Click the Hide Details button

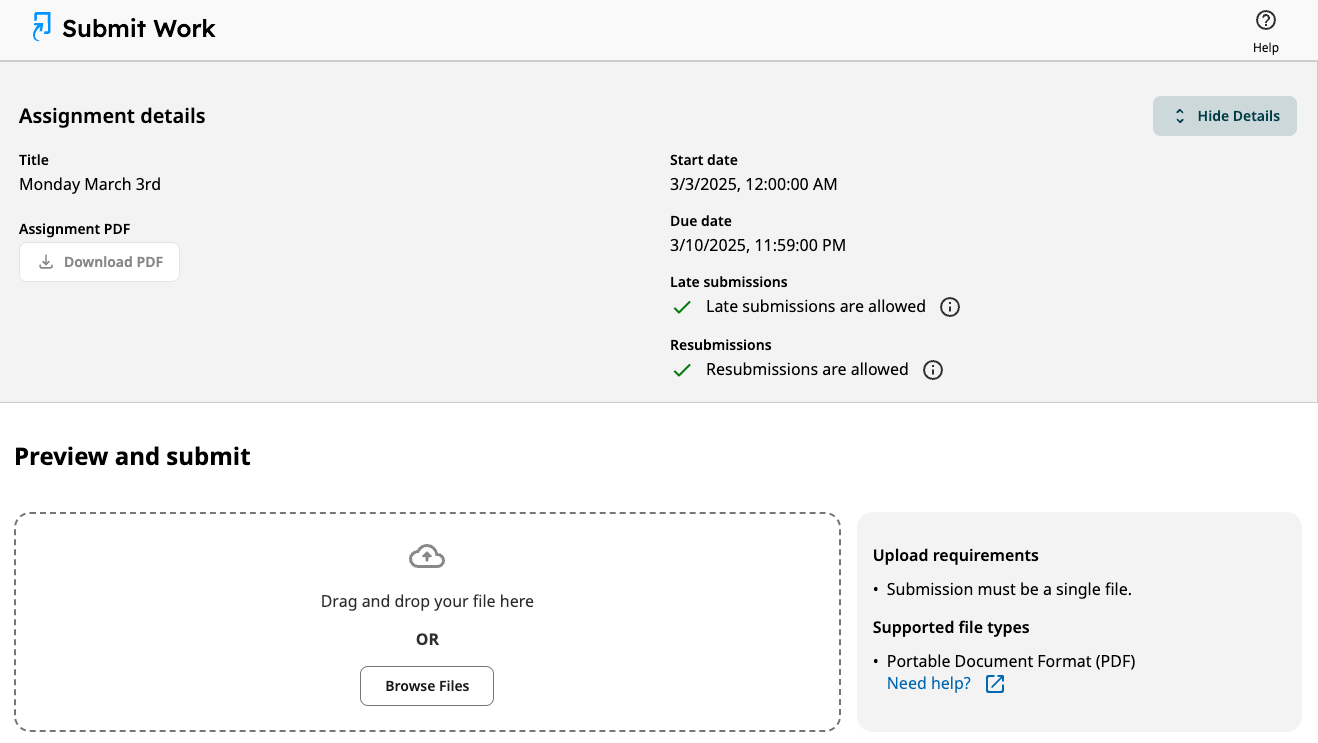[1225, 116]
